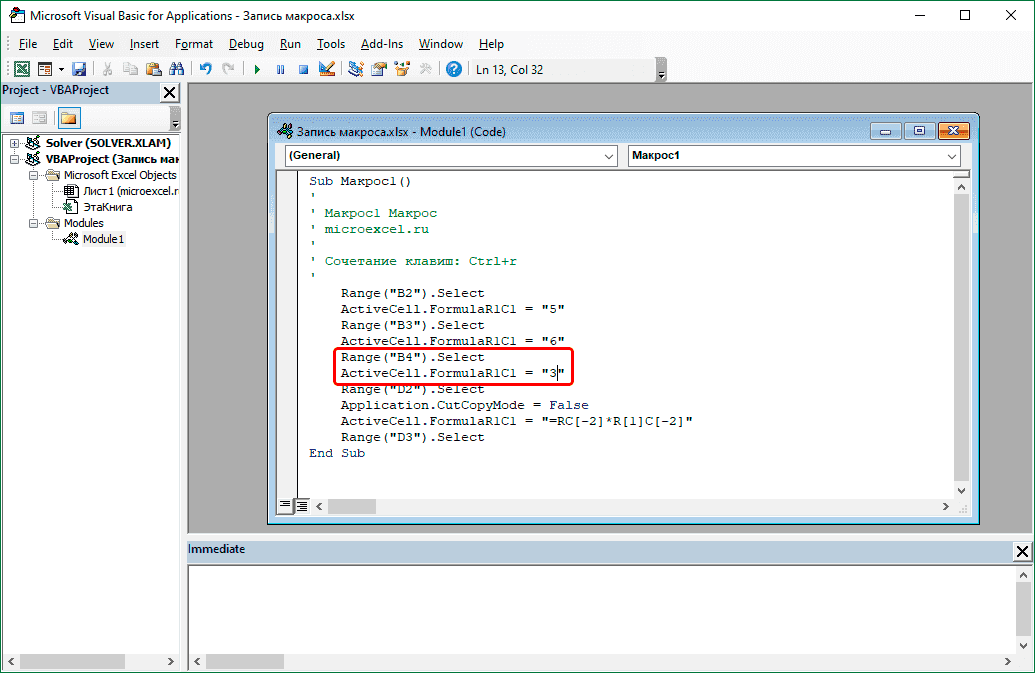Stop execution with the Reset square icon

coord(302,69)
